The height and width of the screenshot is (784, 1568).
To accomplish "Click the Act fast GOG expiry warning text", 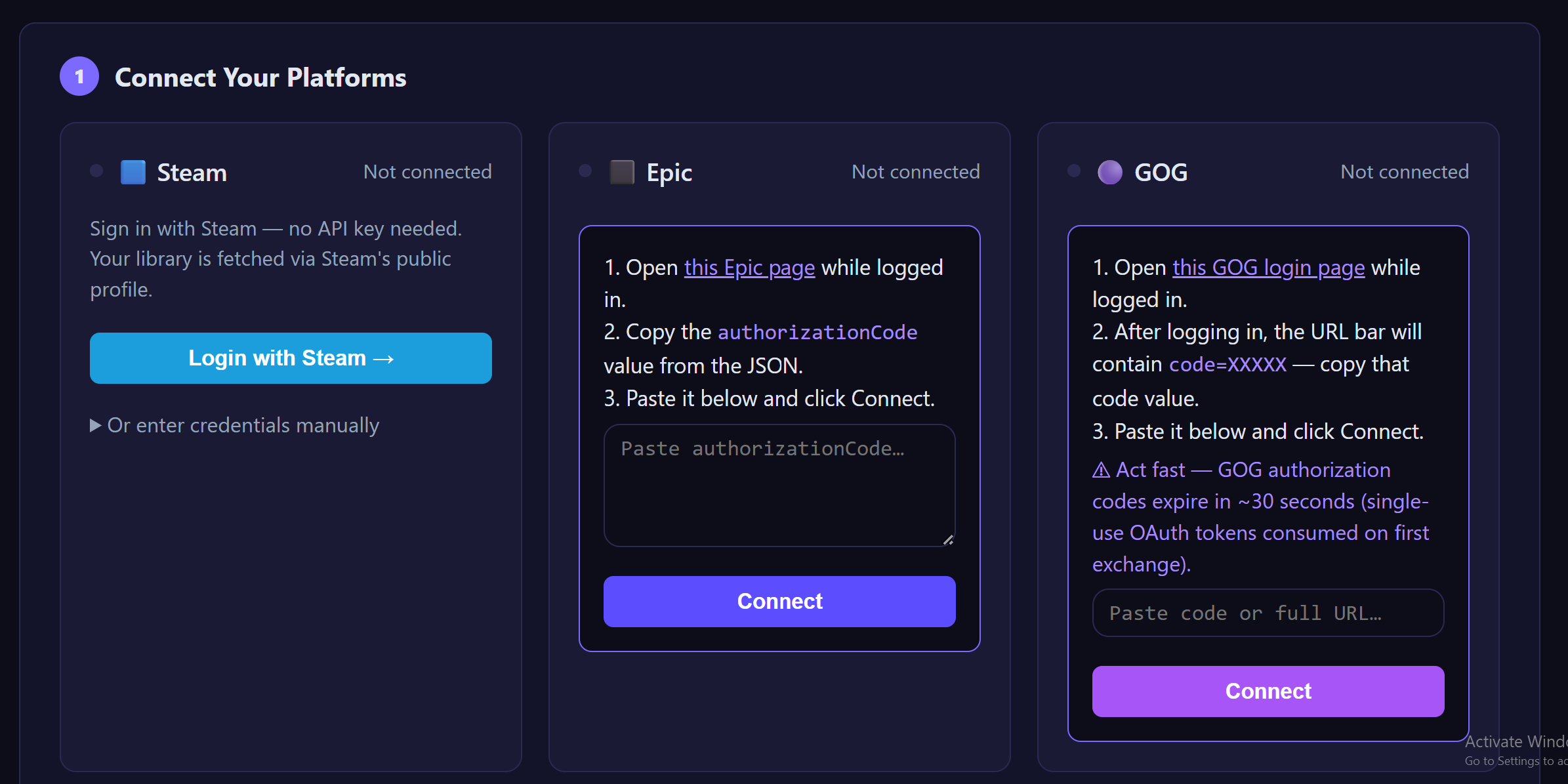I will coord(1260,517).
